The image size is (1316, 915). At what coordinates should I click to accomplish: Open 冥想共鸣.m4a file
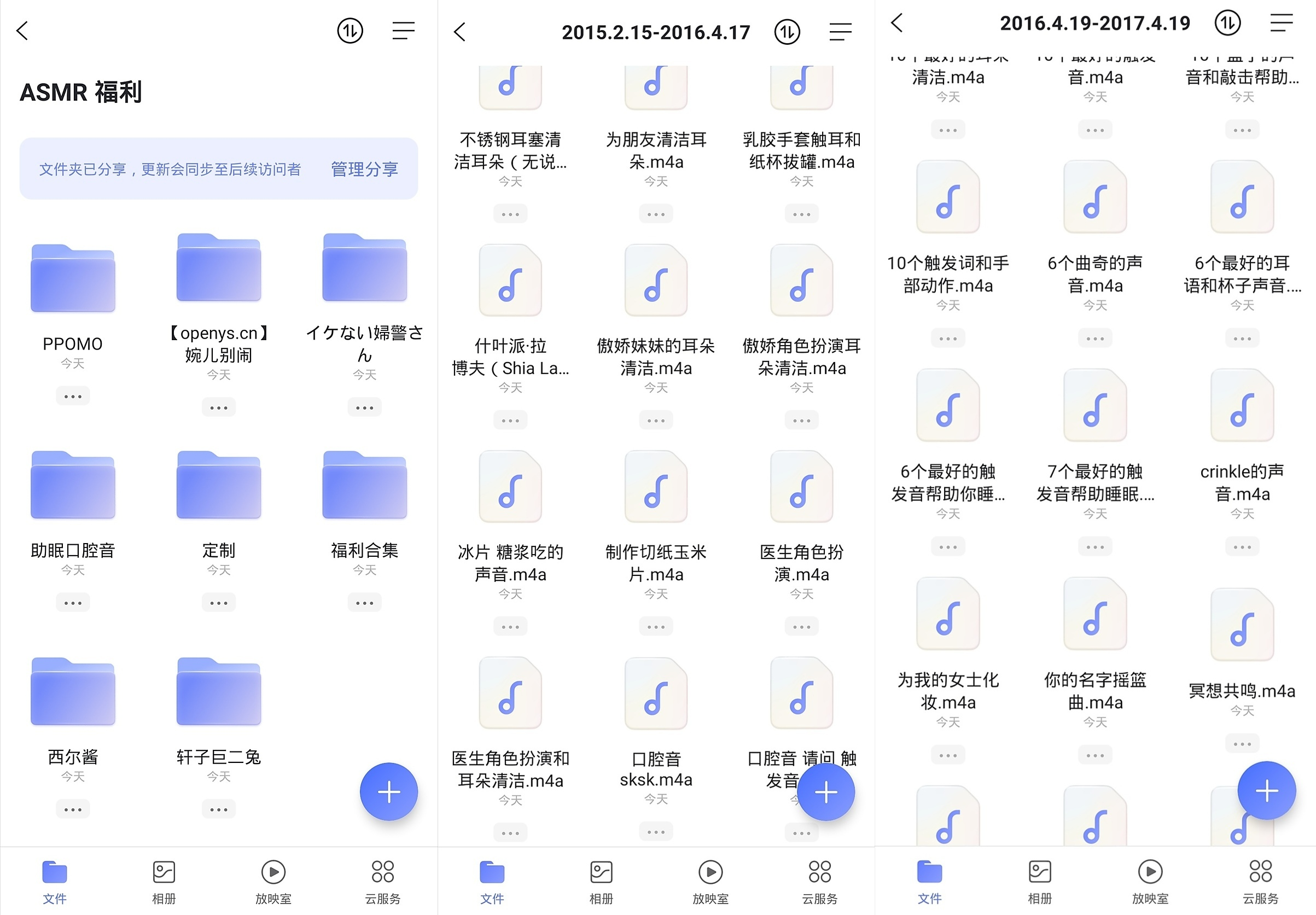[1242, 625]
